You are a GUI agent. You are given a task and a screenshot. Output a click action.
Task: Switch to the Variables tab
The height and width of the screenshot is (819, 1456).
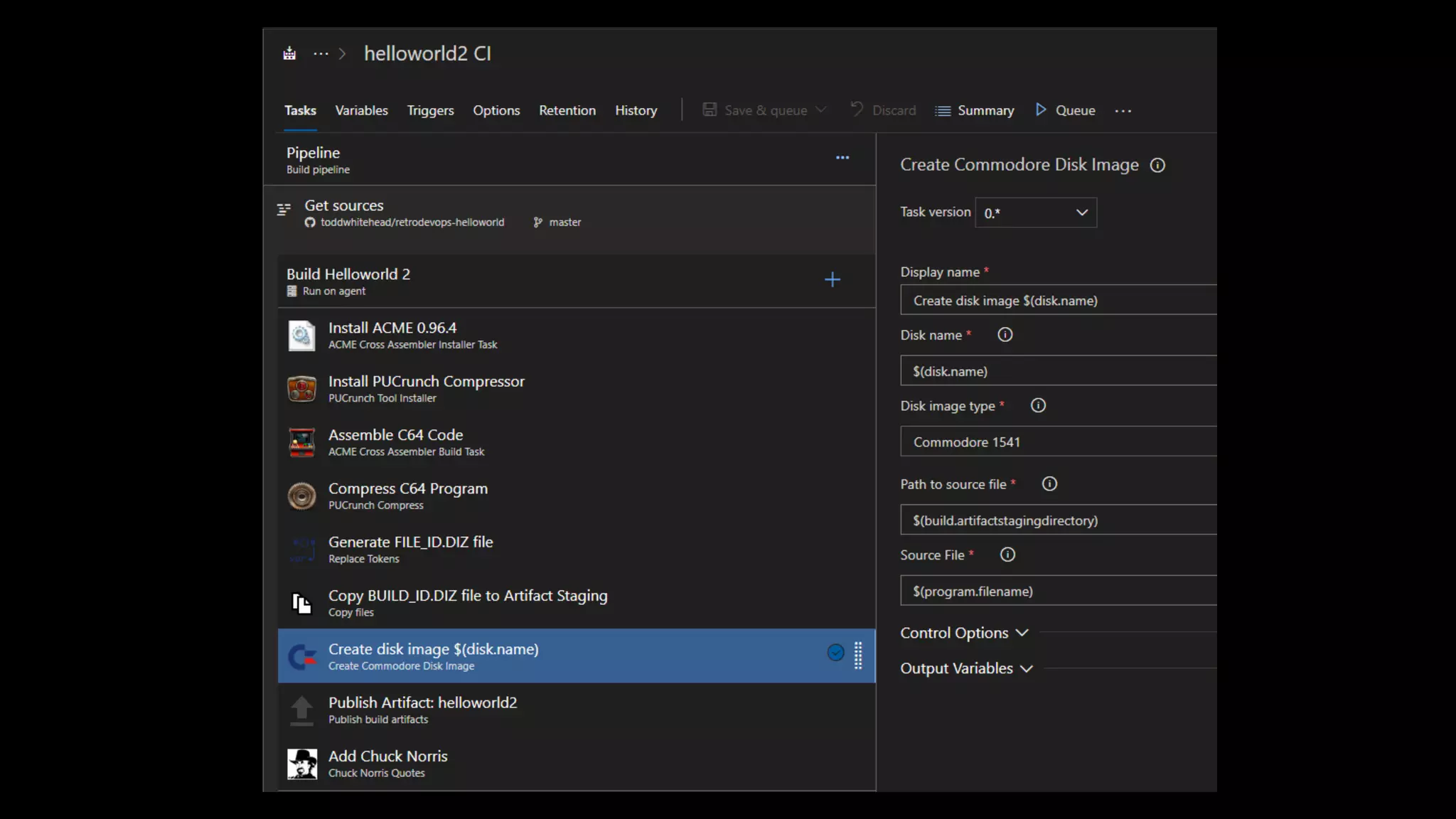[361, 111]
